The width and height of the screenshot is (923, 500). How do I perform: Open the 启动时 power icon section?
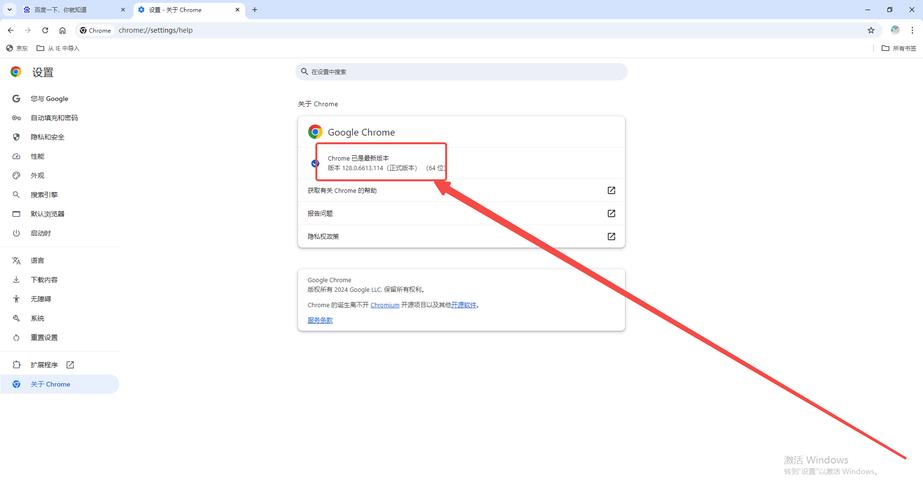click(59, 233)
